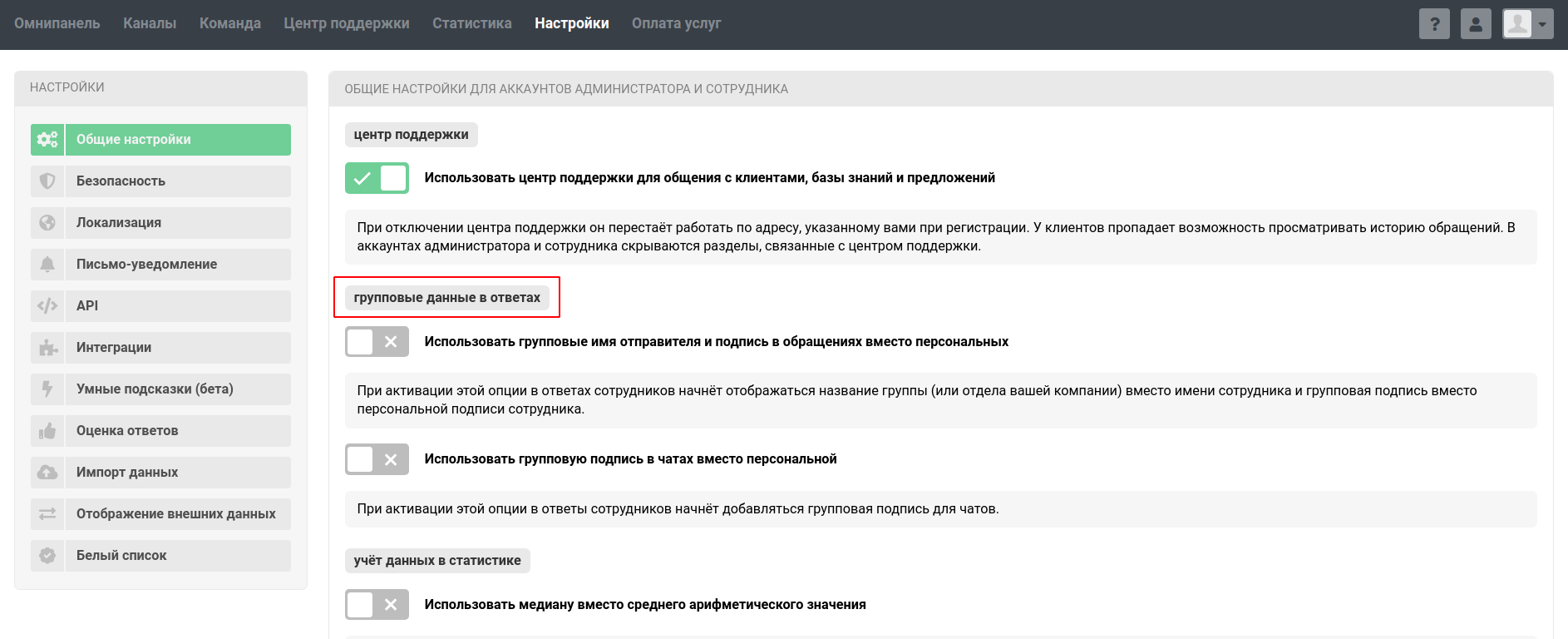The height and width of the screenshot is (639, 1568).
Task: Enable group signature in chats toggle
Action: (x=377, y=459)
